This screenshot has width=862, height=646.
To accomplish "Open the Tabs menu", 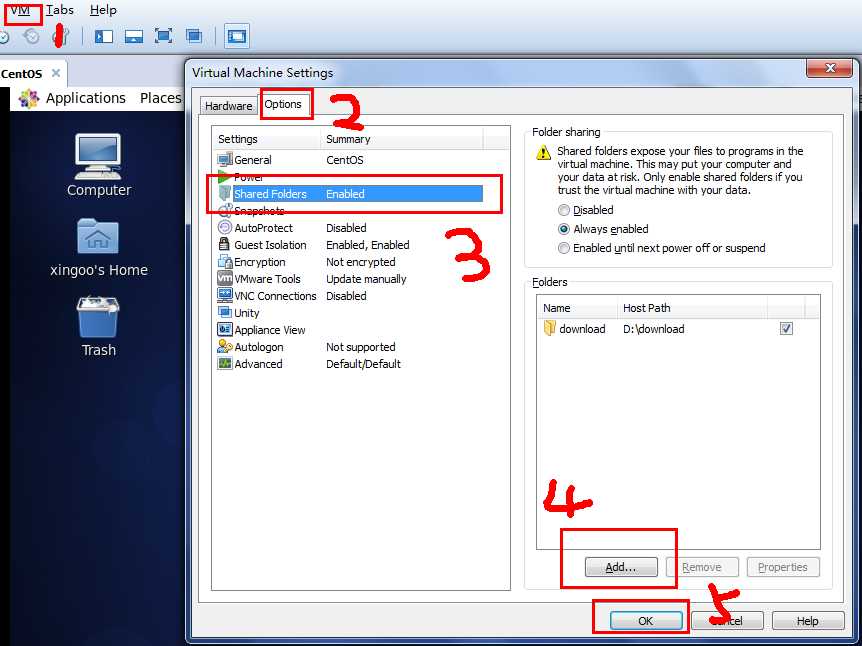I will pos(59,10).
